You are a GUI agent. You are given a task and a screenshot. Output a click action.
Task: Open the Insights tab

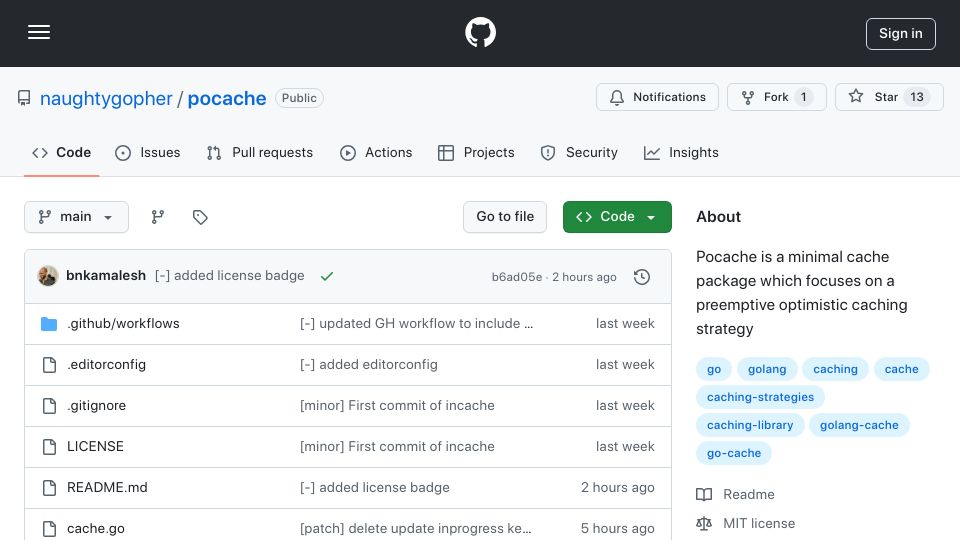tap(681, 152)
